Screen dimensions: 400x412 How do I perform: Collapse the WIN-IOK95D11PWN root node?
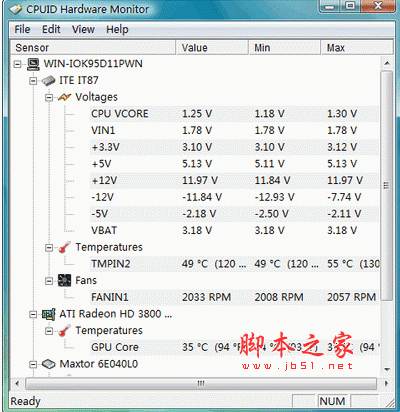click(17, 64)
